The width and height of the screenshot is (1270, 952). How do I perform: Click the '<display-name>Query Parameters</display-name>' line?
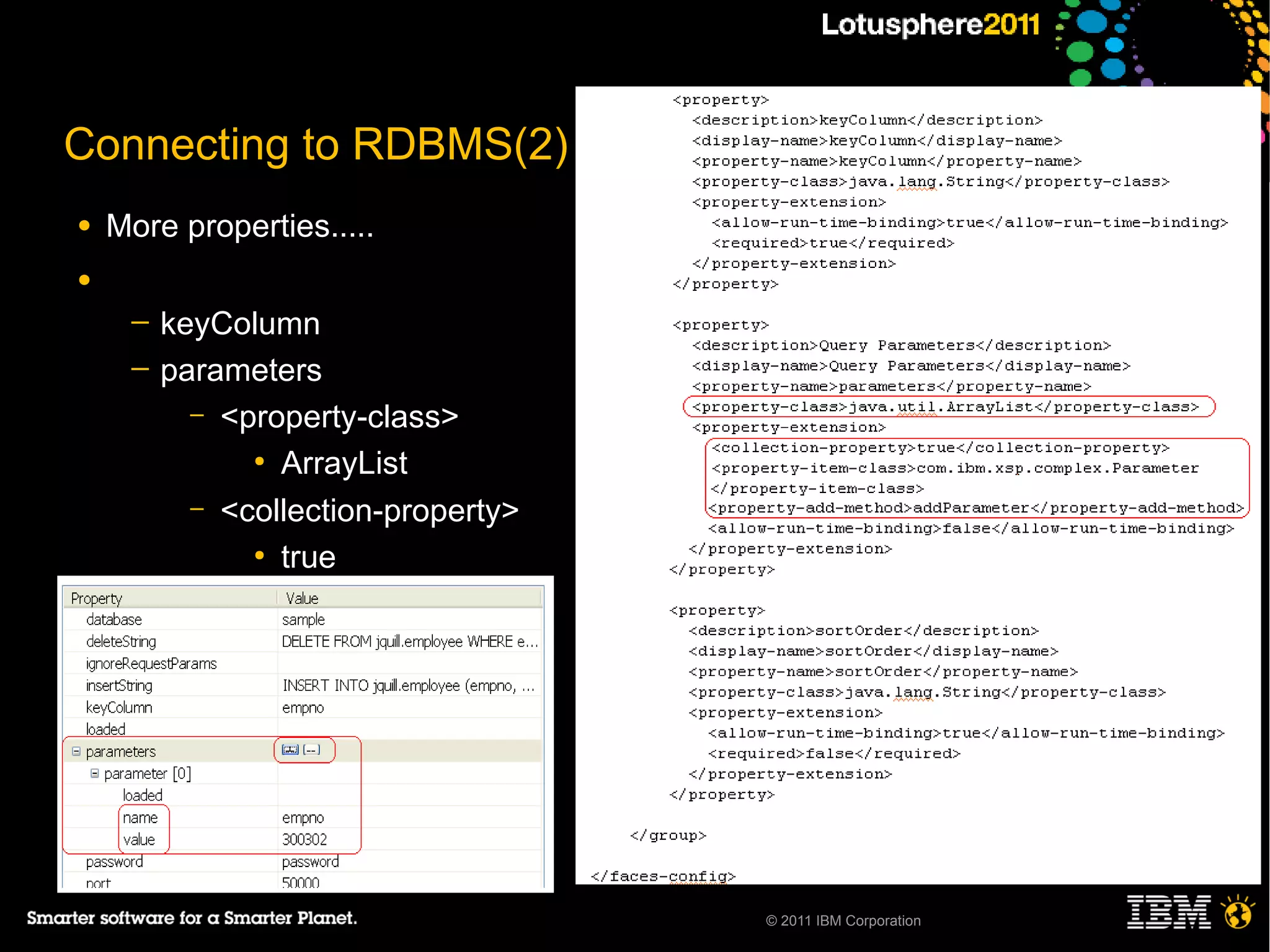[911, 366]
